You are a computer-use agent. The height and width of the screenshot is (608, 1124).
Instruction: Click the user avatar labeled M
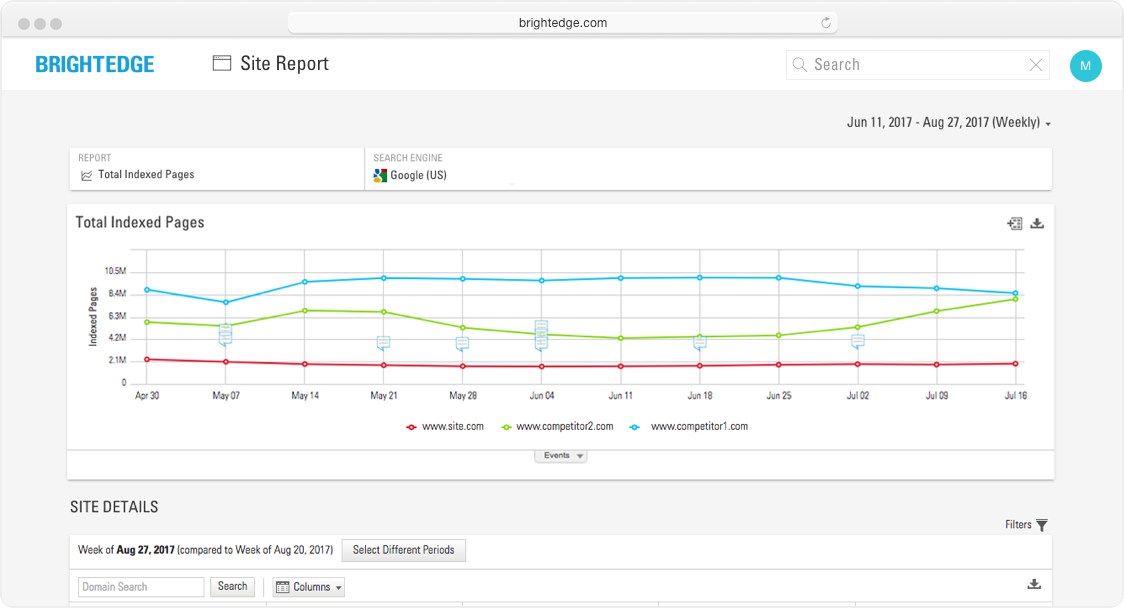[1085, 66]
